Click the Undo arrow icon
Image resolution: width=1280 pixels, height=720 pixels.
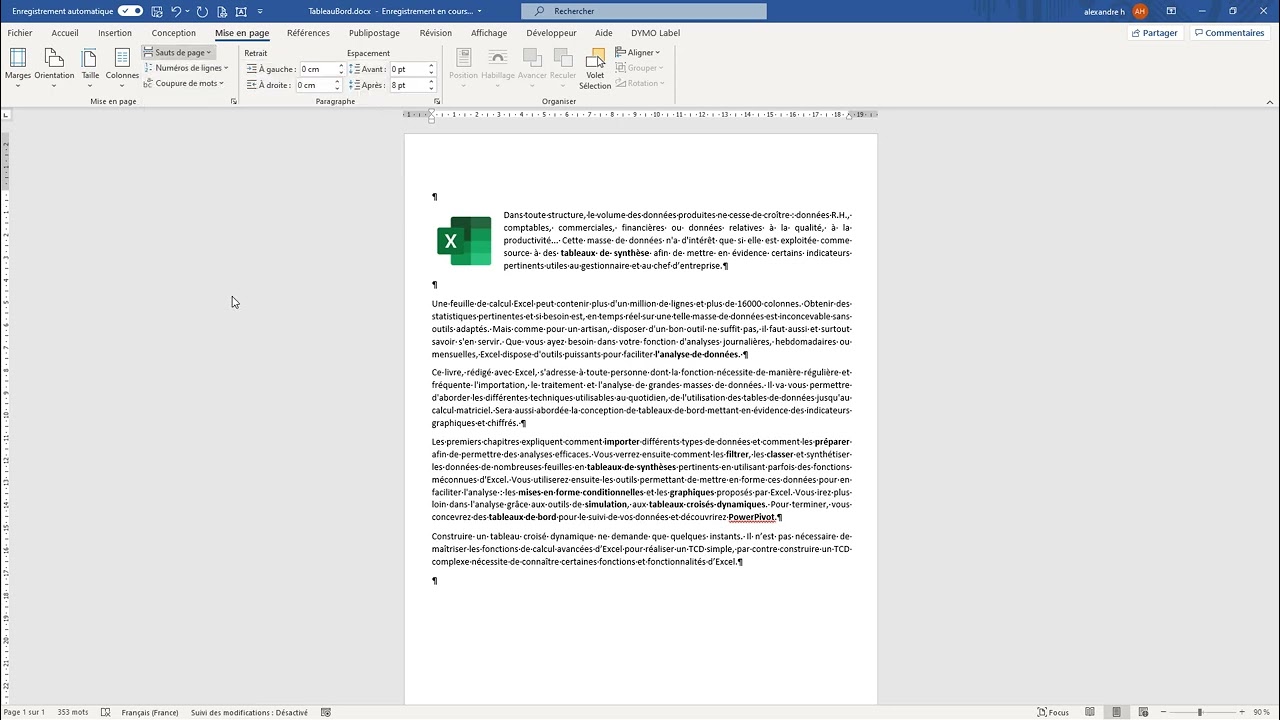coord(176,11)
